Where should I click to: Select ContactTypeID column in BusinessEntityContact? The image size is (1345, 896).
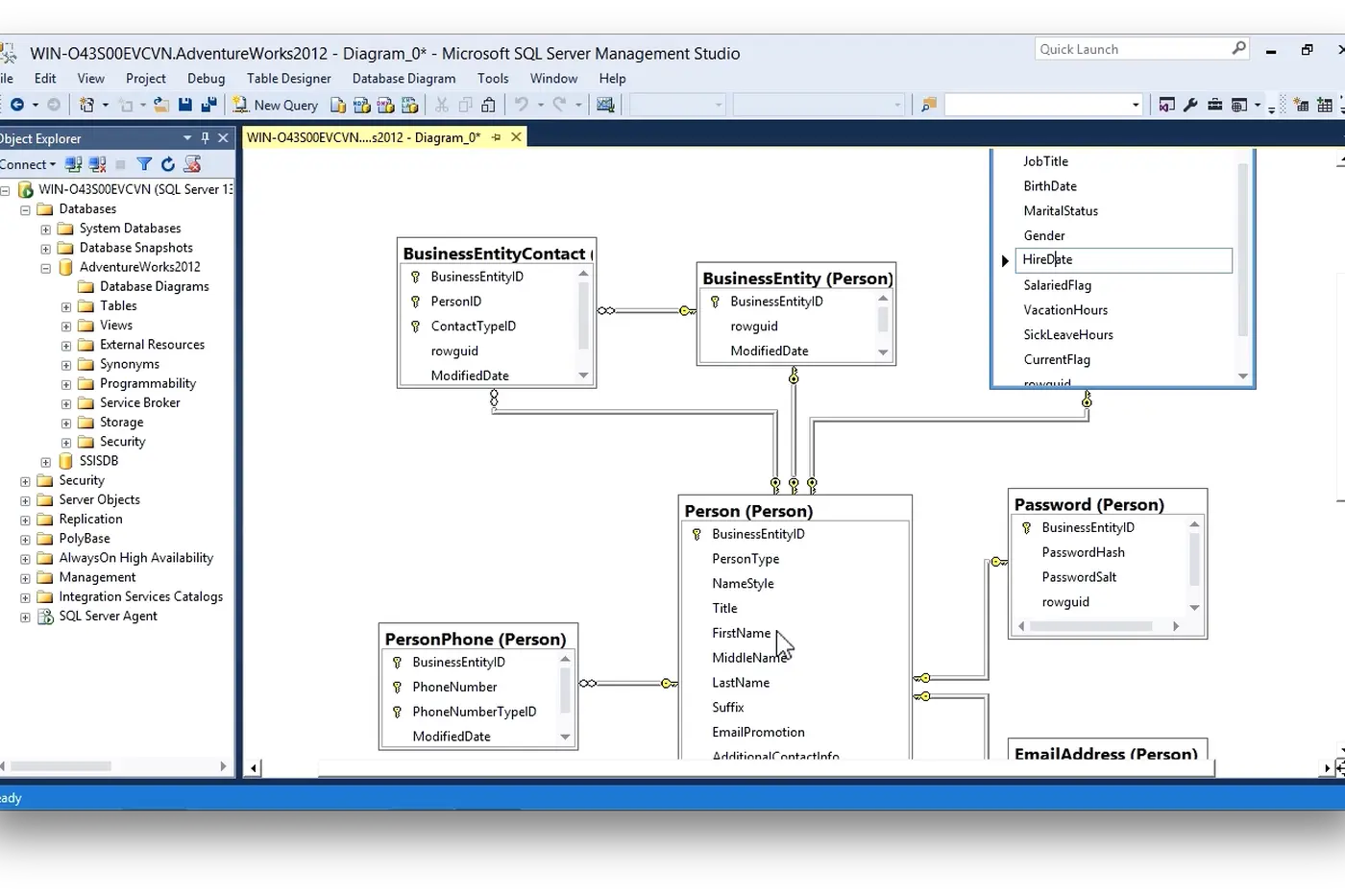[473, 327]
